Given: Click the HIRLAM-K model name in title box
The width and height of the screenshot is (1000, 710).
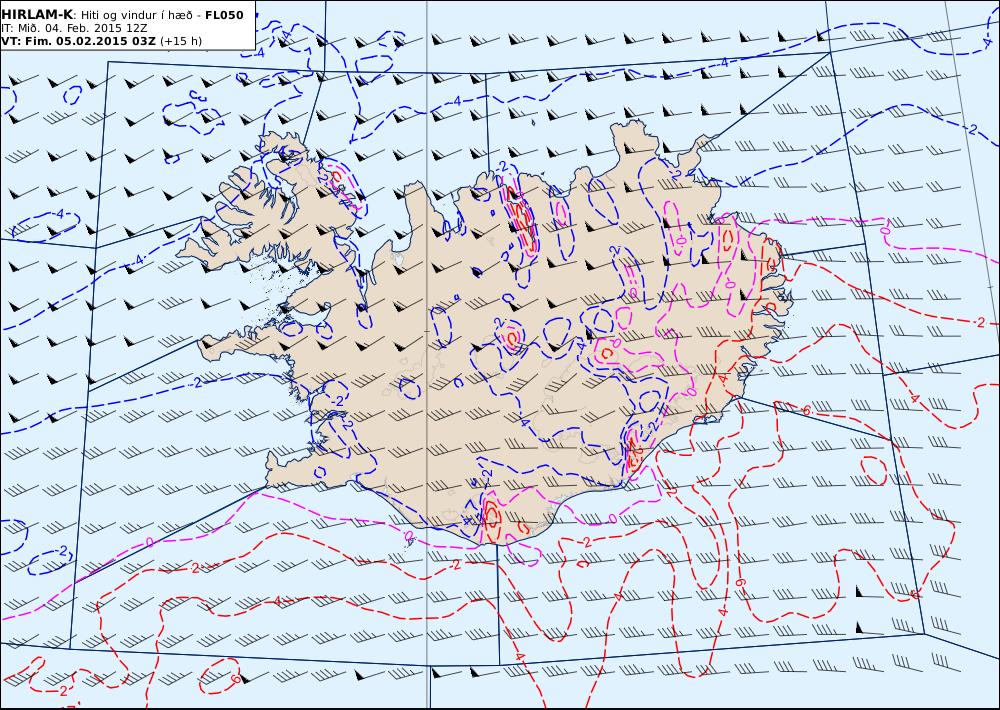Looking at the screenshot, I should pos(37,15).
